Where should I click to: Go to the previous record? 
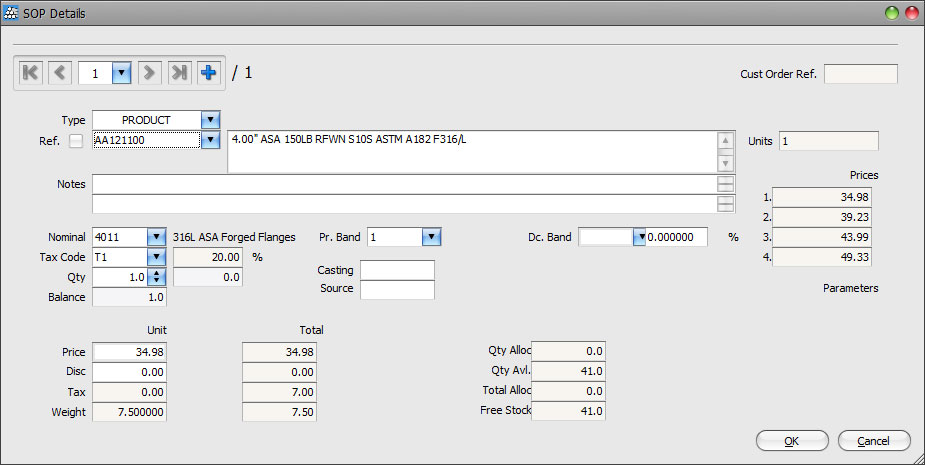pyautogui.click(x=61, y=73)
